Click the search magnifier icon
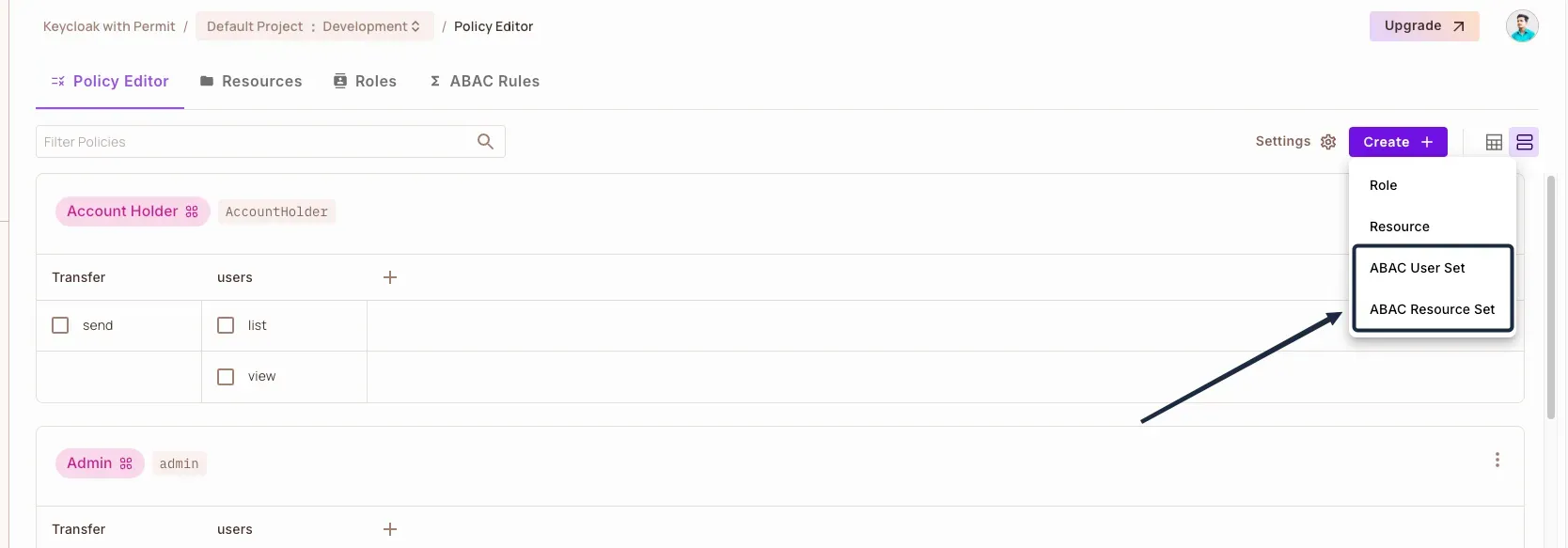Viewport: 1568px width, 548px height. point(485,142)
